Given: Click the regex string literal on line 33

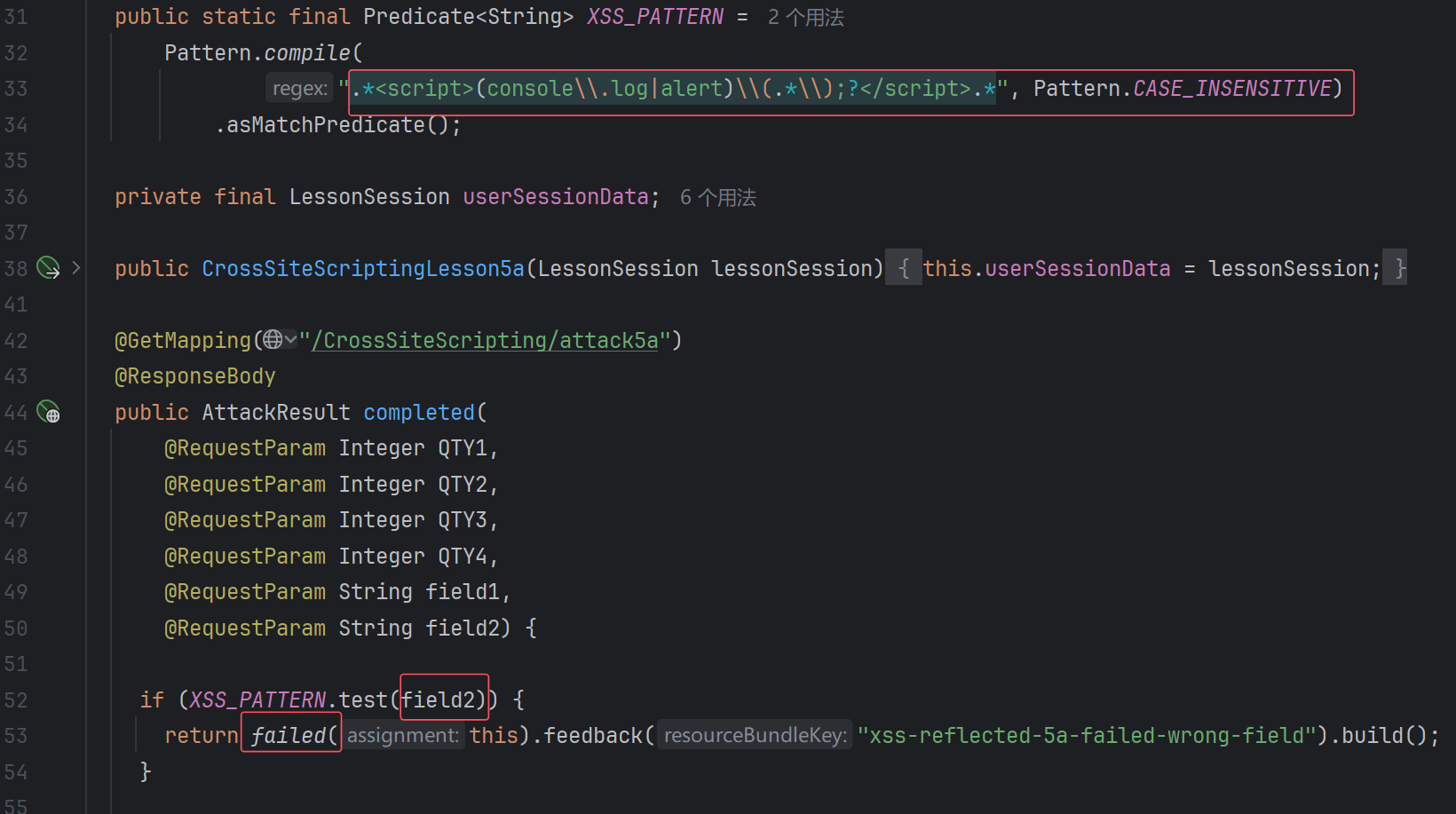Looking at the screenshot, I should point(673,88).
